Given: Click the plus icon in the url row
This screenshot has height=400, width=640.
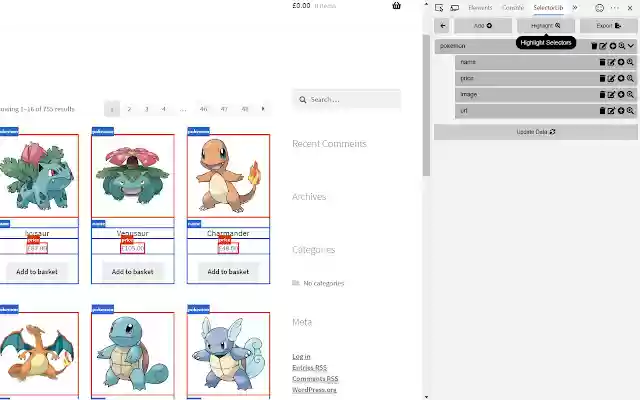Looking at the screenshot, I should point(621,111).
